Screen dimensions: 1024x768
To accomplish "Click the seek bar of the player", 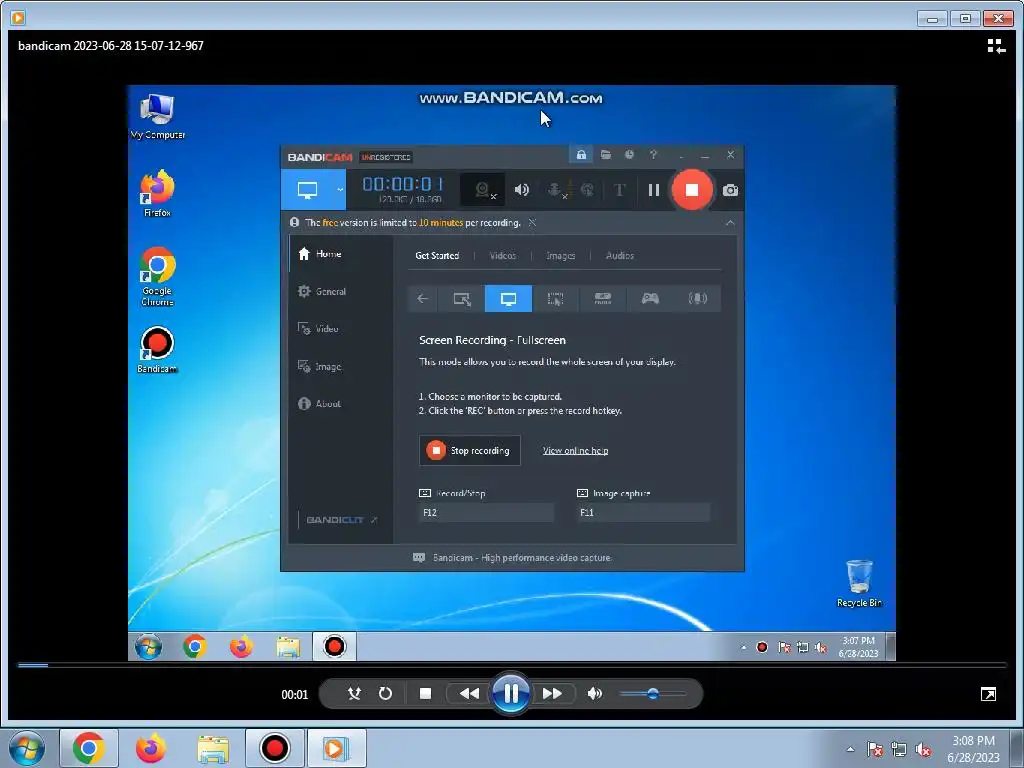I will coord(512,665).
